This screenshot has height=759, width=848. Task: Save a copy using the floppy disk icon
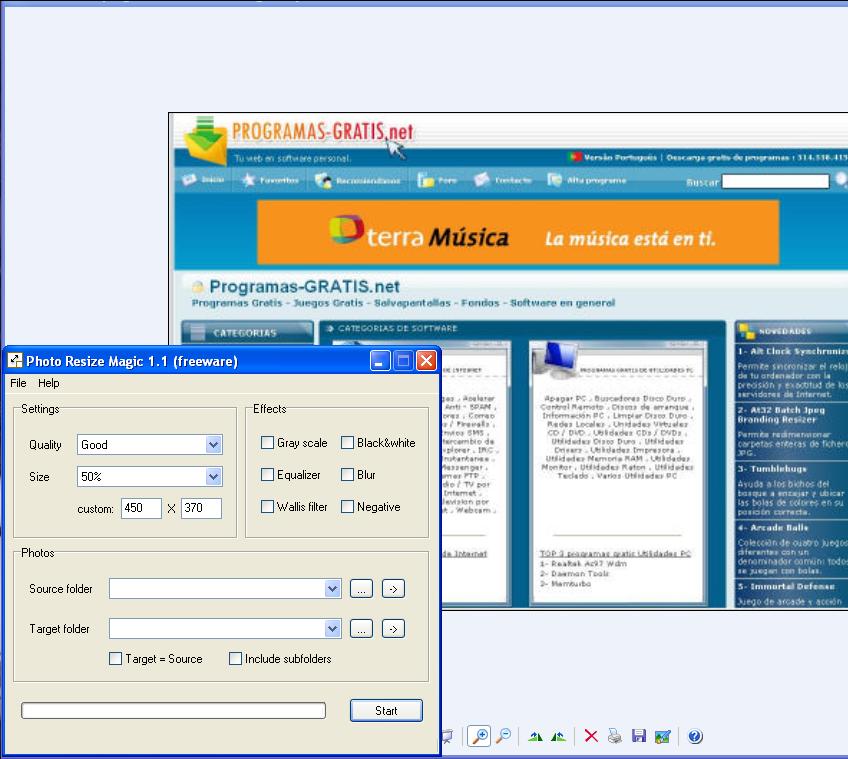pos(639,736)
